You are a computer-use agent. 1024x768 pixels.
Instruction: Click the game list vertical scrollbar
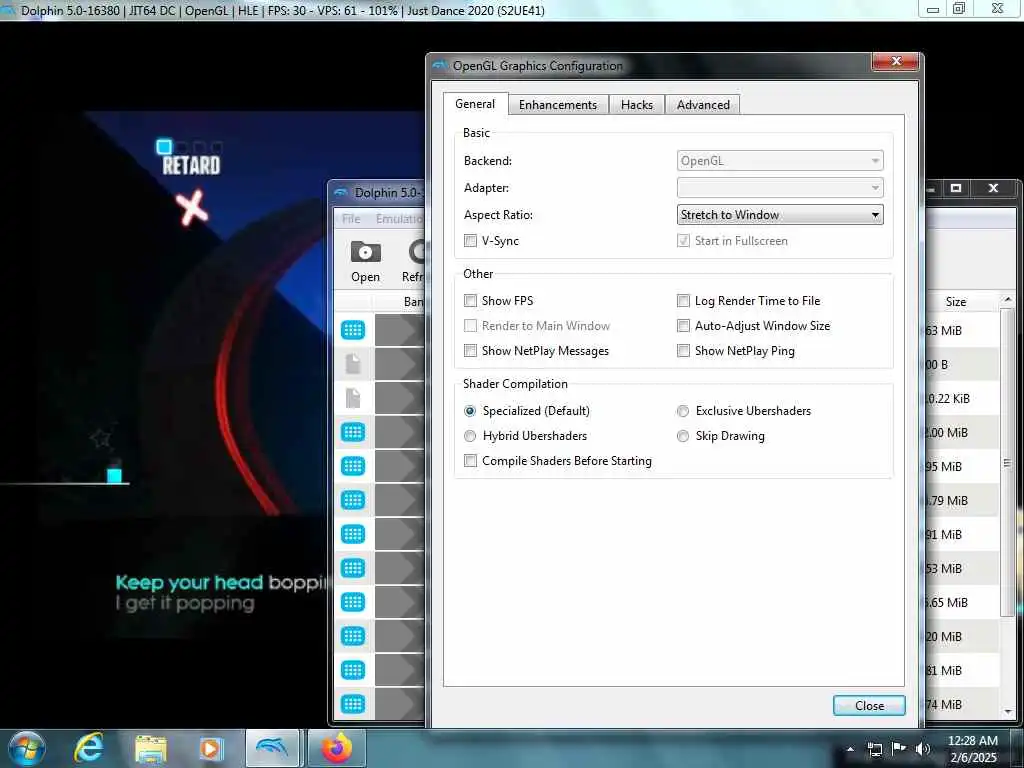[1007, 464]
